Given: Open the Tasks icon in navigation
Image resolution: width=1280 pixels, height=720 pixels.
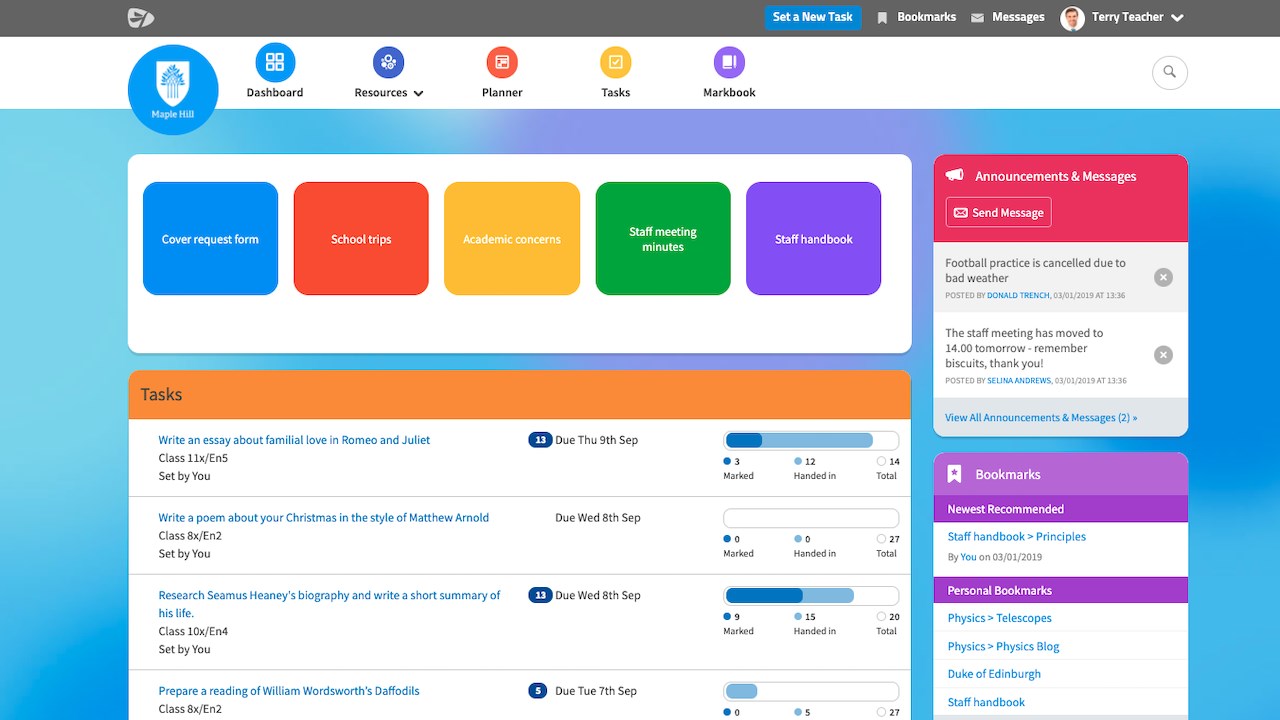Looking at the screenshot, I should pos(615,63).
